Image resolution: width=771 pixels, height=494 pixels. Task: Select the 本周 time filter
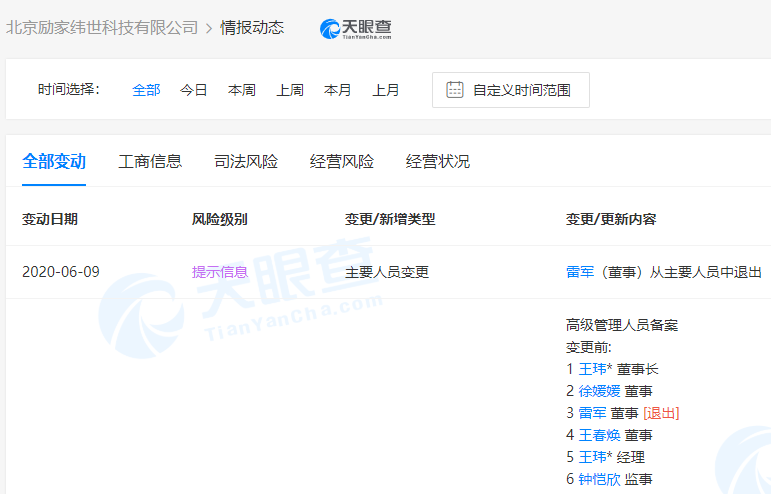242,90
